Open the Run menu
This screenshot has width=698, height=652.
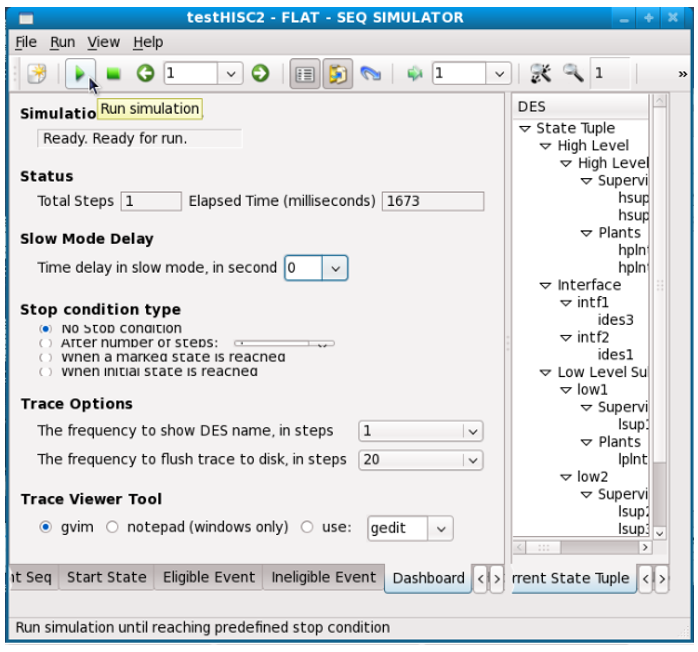[62, 42]
